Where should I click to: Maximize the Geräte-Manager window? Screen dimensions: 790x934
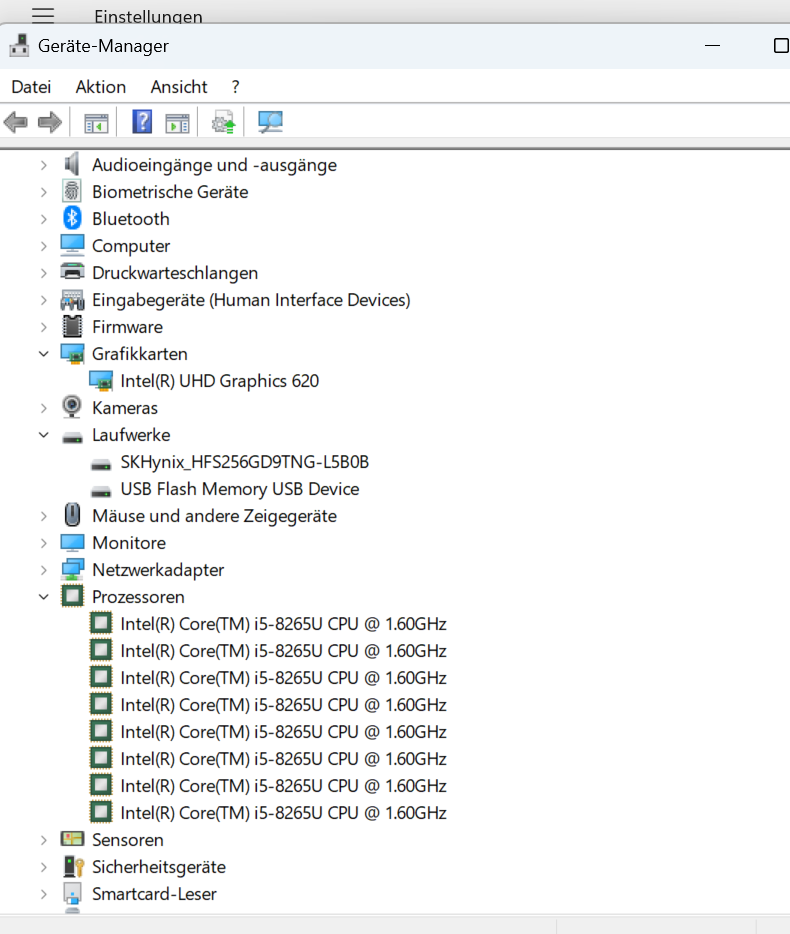(780, 46)
